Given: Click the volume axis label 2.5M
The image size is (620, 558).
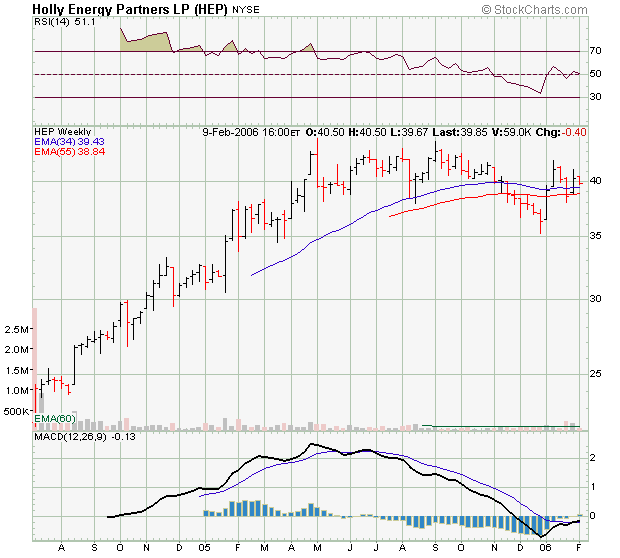Looking at the screenshot, I should 16,329.
